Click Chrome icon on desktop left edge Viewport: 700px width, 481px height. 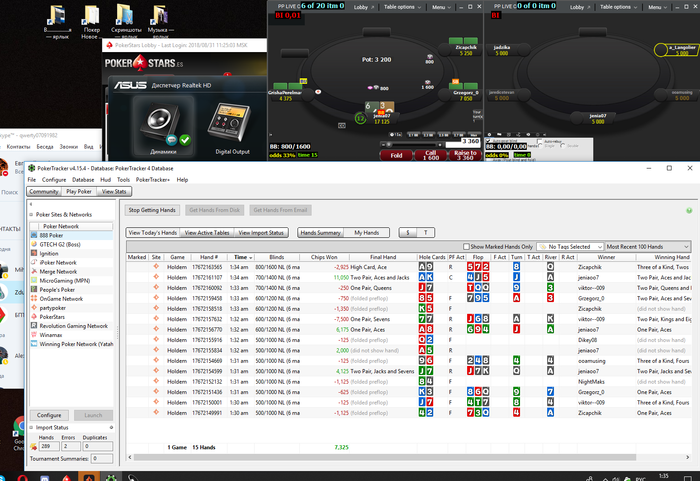point(20,425)
